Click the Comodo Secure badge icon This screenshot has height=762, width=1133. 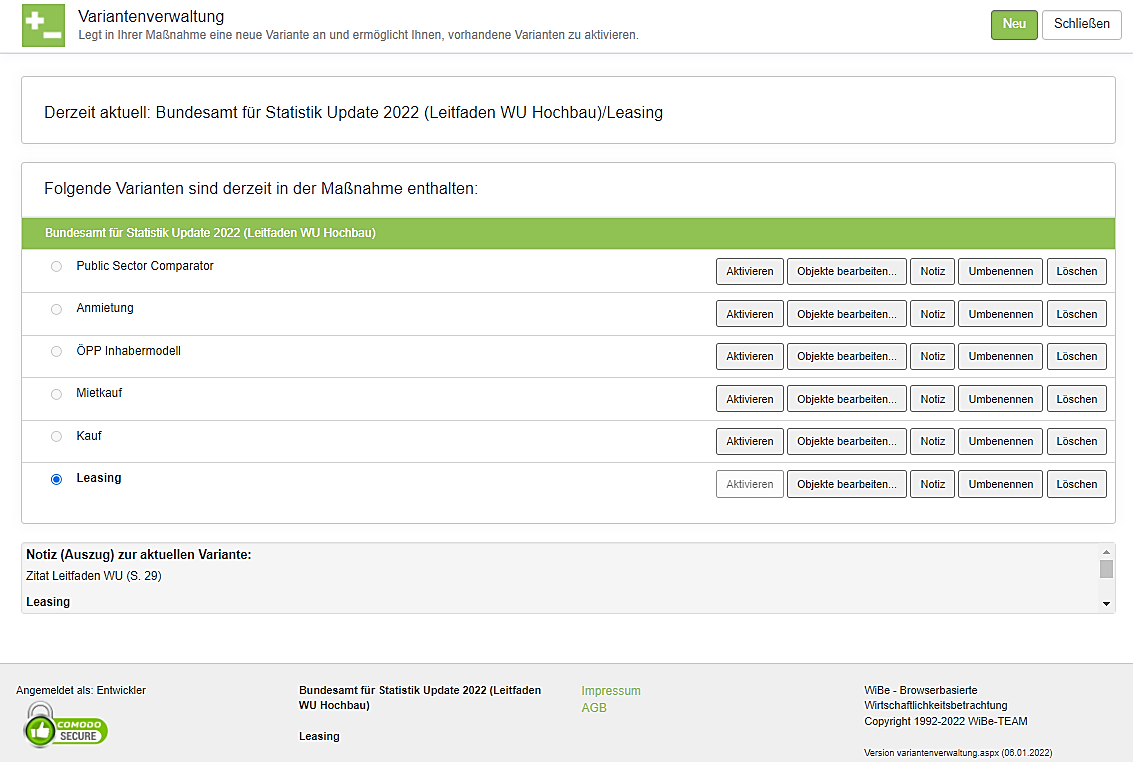click(66, 724)
